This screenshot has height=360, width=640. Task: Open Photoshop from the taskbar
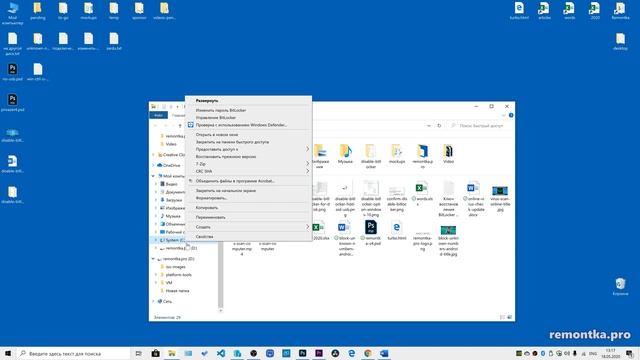tap(302, 353)
